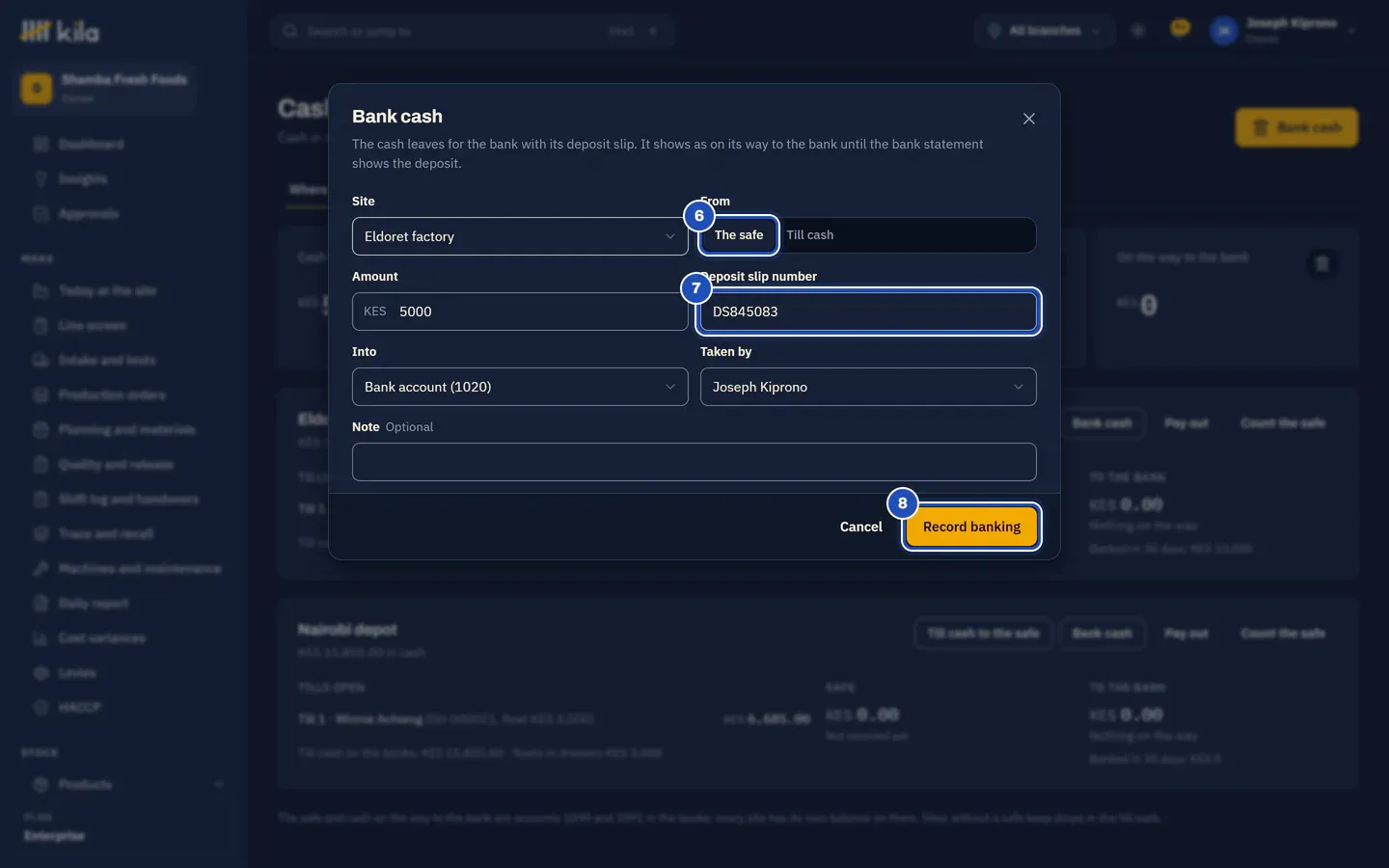Click the "Optional" hint beside Note

[x=409, y=427]
